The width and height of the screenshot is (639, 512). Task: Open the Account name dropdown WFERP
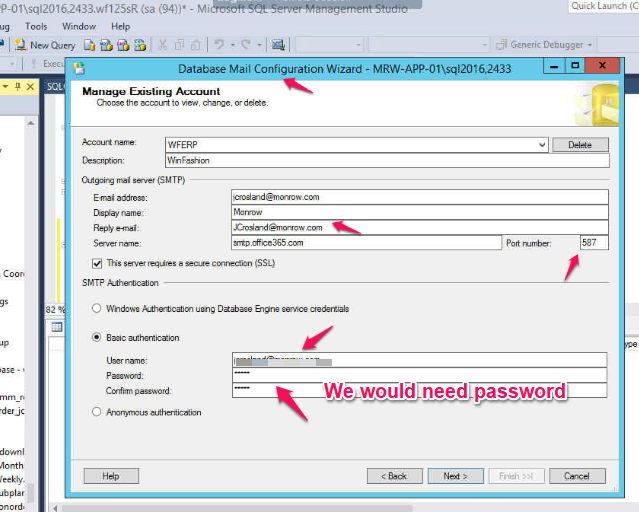(357, 145)
